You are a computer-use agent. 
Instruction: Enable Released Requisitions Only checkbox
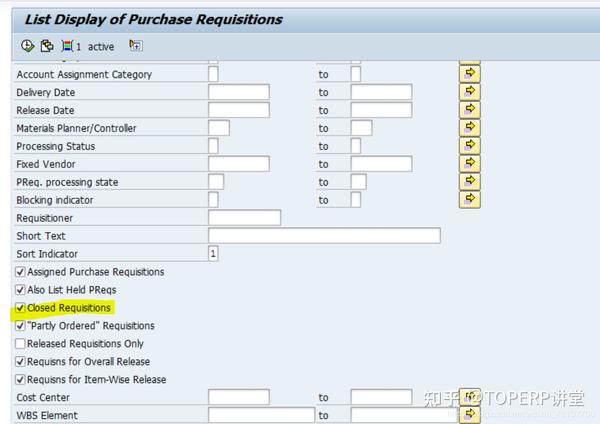point(21,344)
